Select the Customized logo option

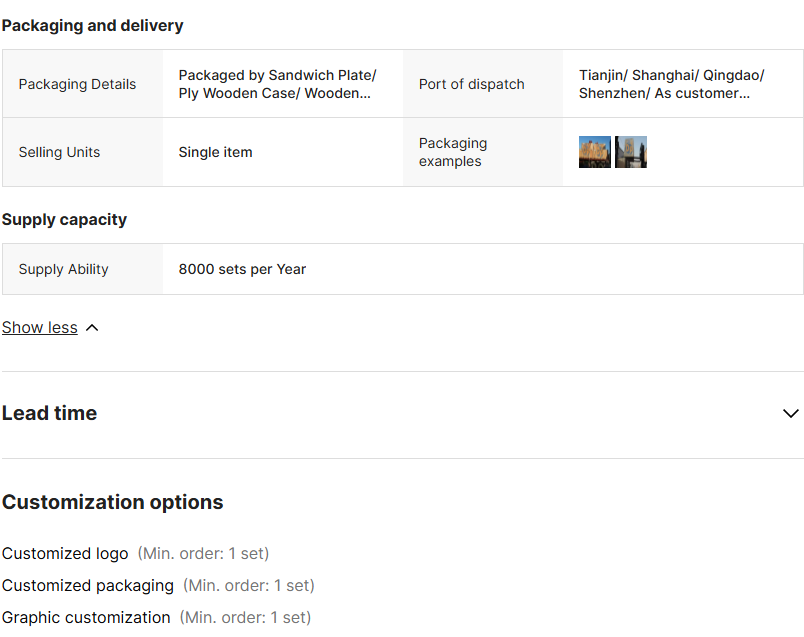coord(65,553)
